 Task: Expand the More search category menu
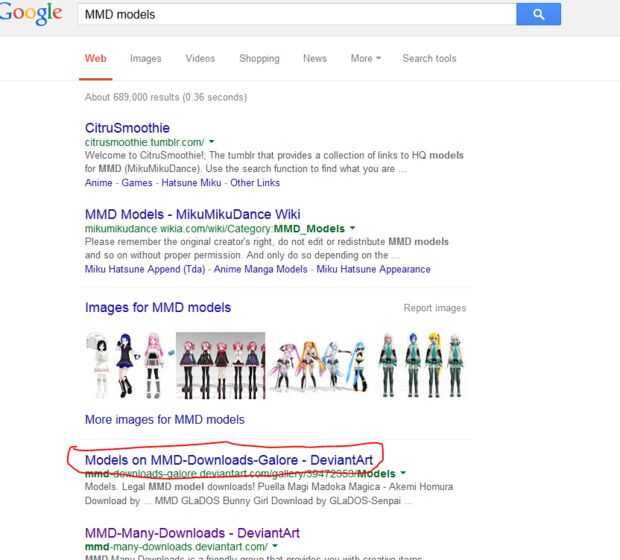[x=365, y=59]
